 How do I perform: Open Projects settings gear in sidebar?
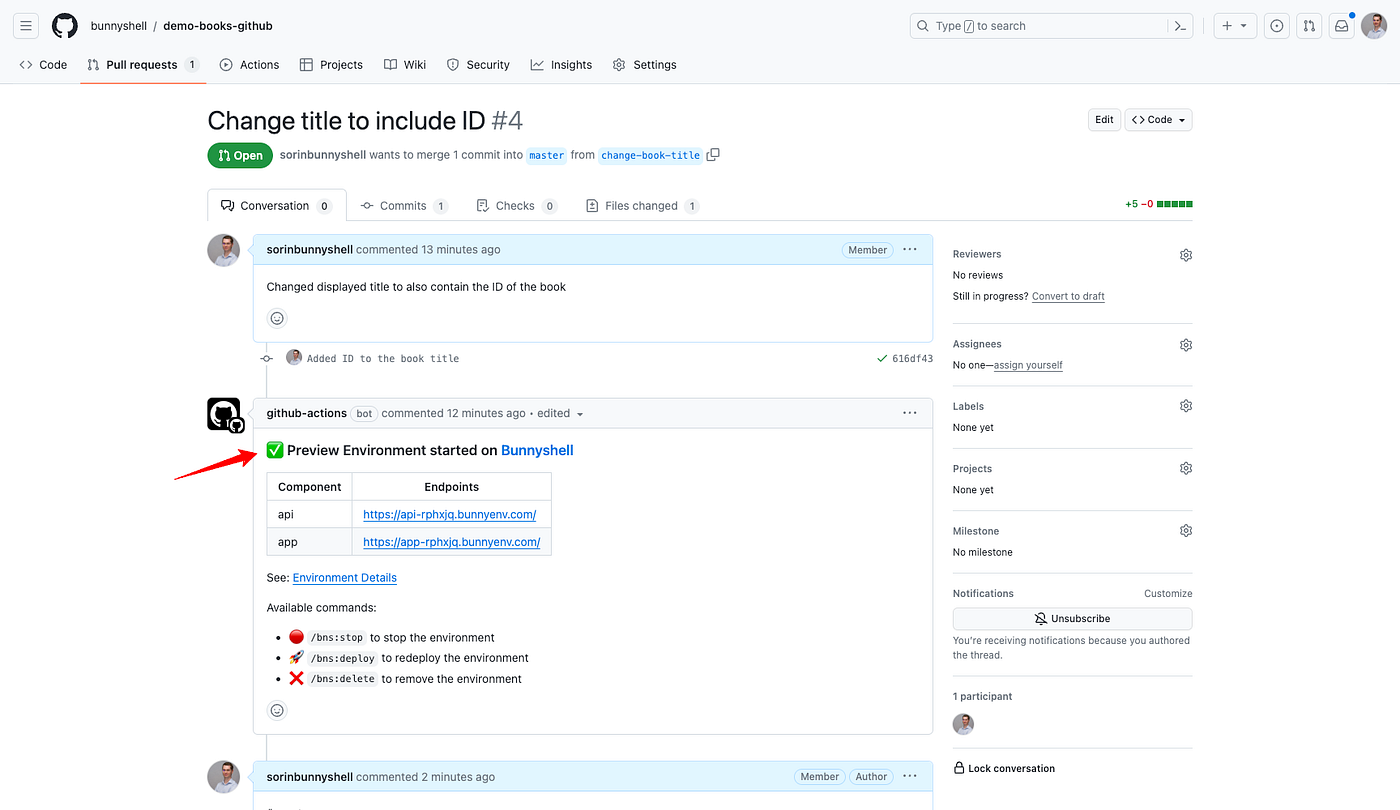pos(1186,468)
